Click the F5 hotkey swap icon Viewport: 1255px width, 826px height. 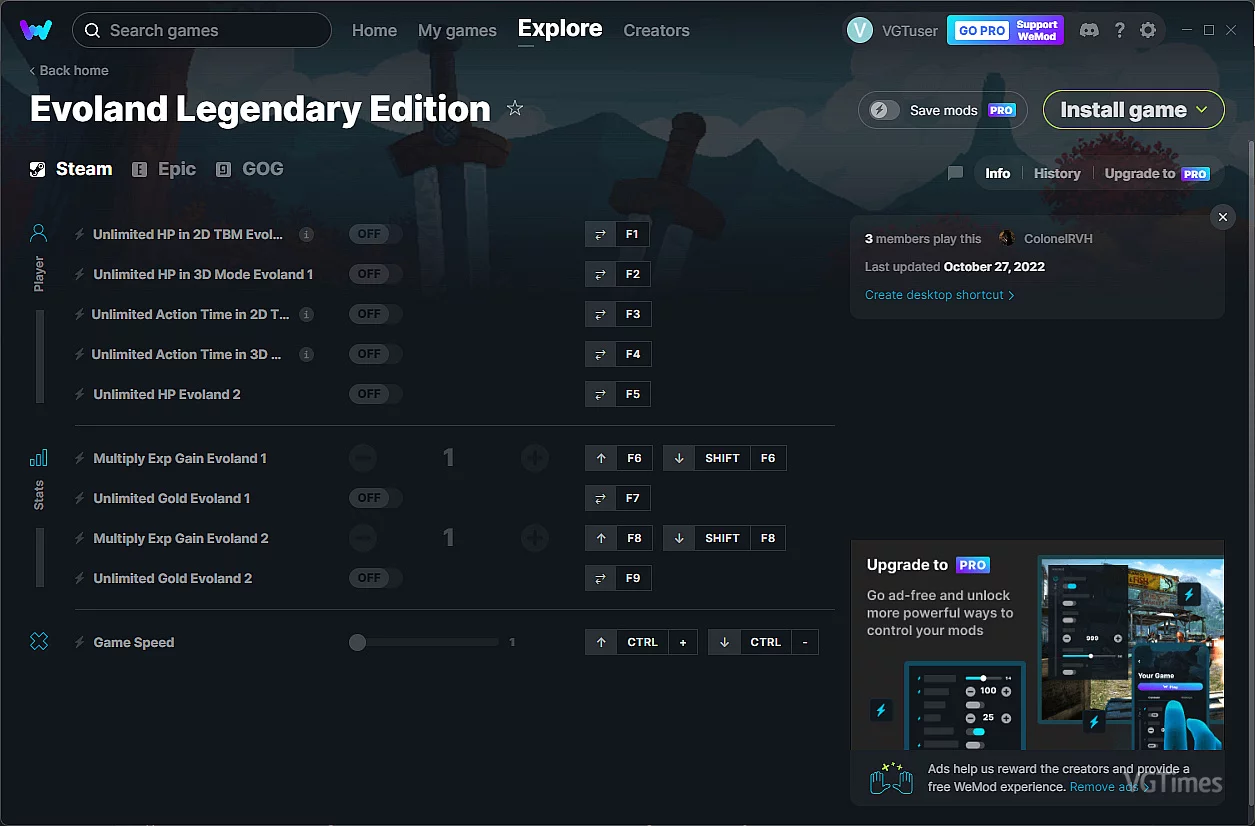[600, 394]
